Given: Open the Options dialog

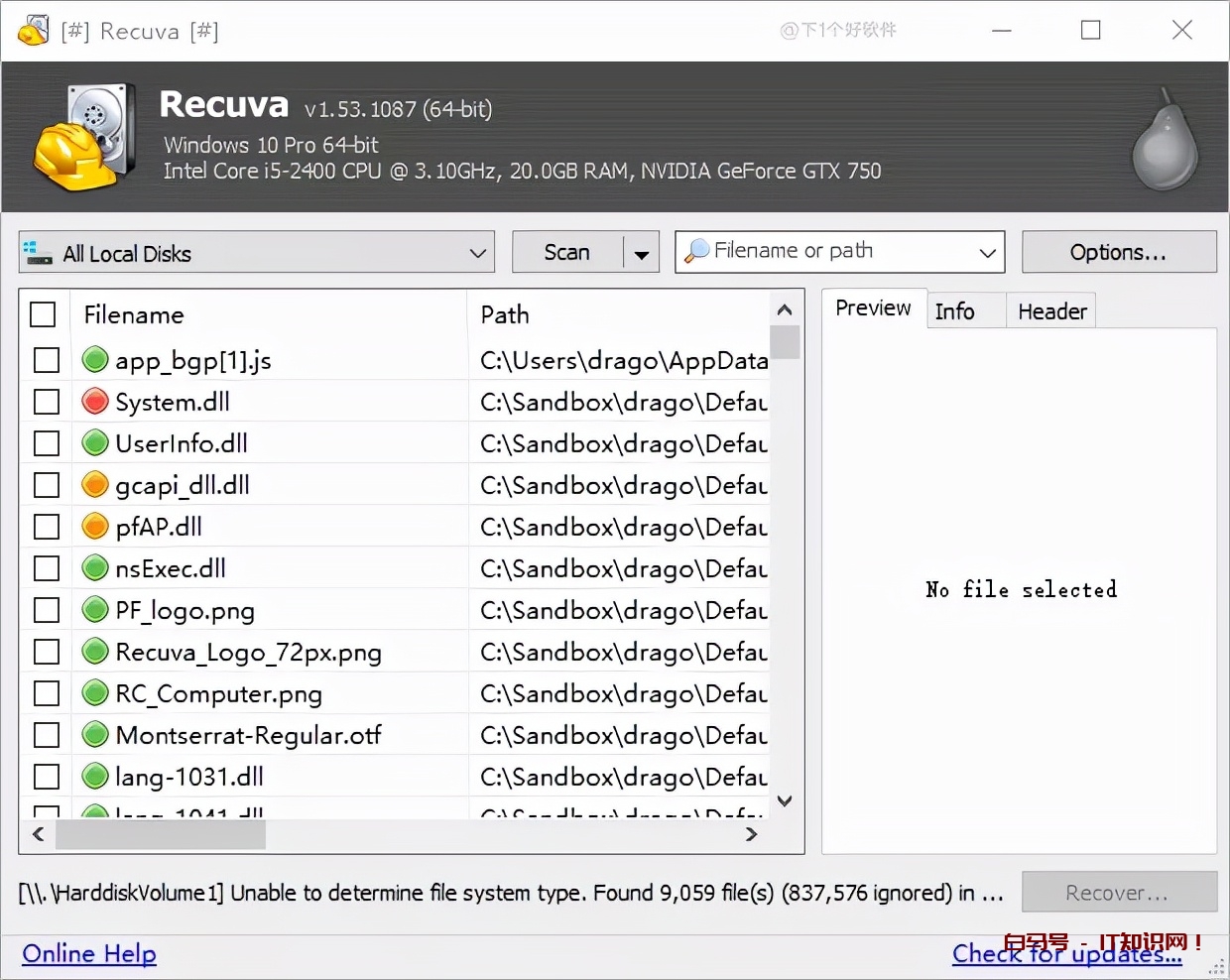Looking at the screenshot, I should 1118,252.
